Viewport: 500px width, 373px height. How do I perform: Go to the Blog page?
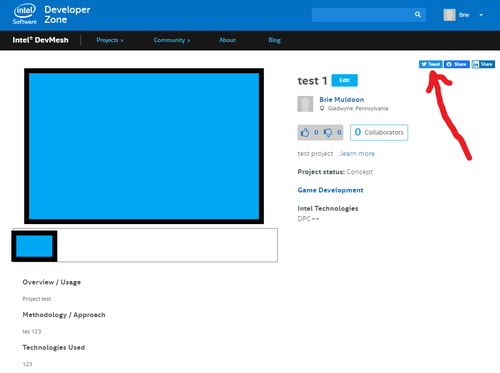tap(274, 40)
